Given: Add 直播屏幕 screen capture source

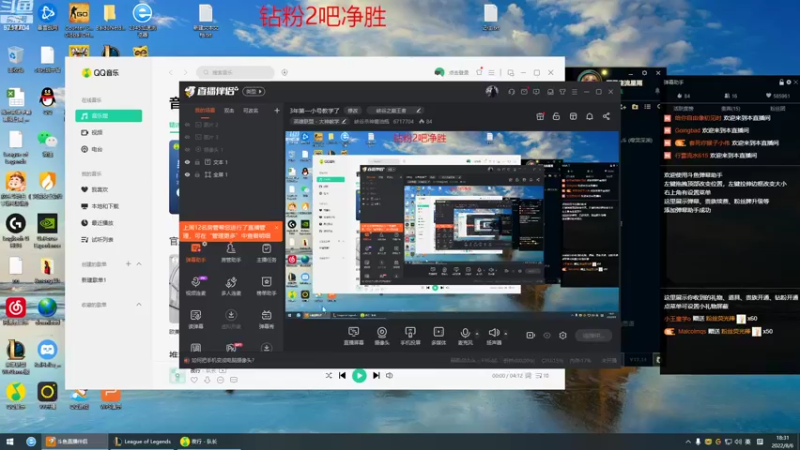Looking at the screenshot, I should tap(353, 336).
